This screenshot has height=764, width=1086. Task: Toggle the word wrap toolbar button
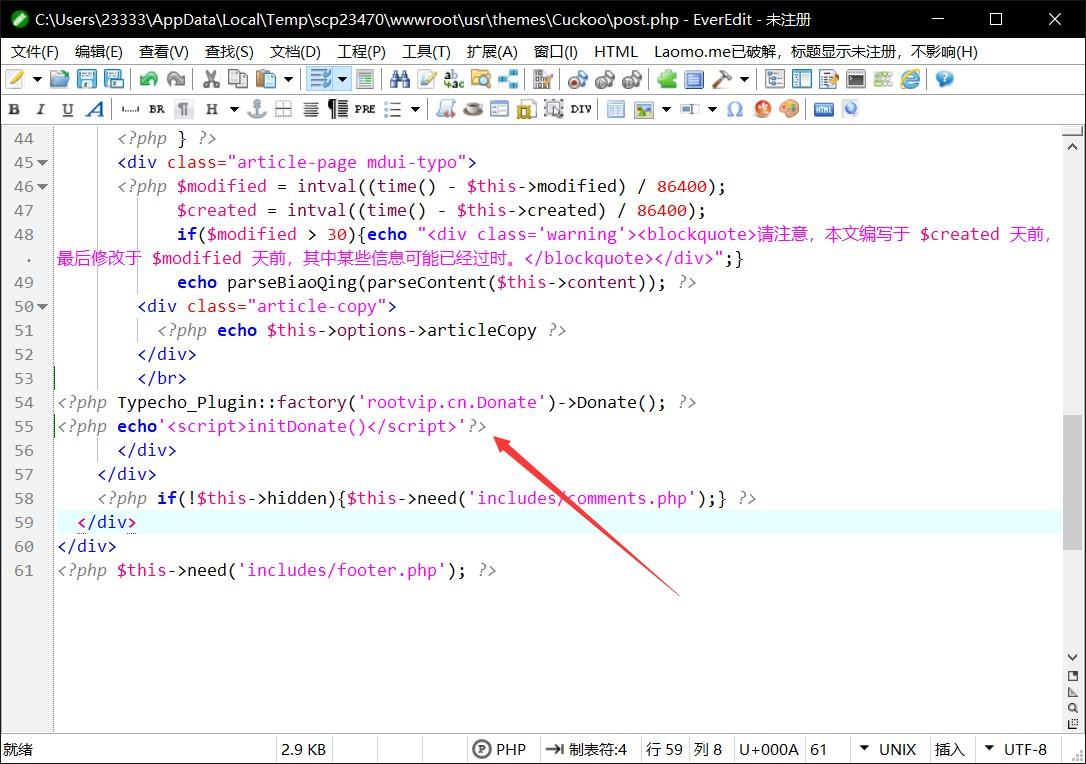coord(320,80)
